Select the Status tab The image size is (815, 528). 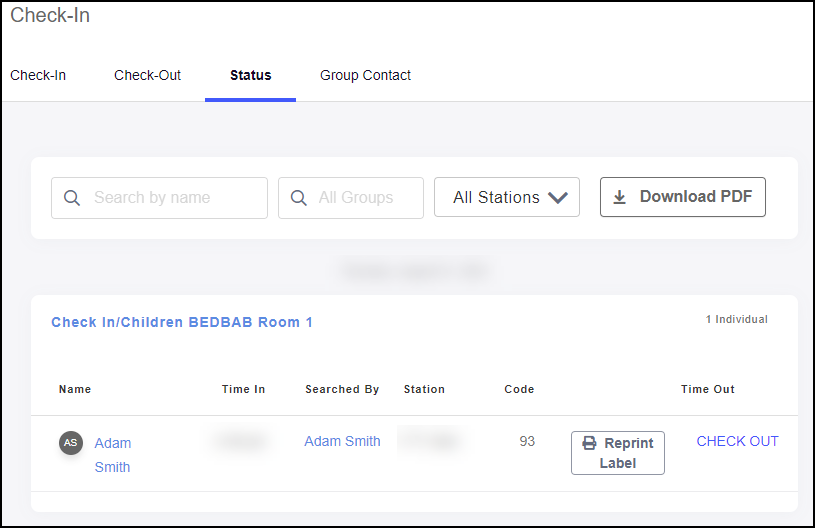click(250, 75)
